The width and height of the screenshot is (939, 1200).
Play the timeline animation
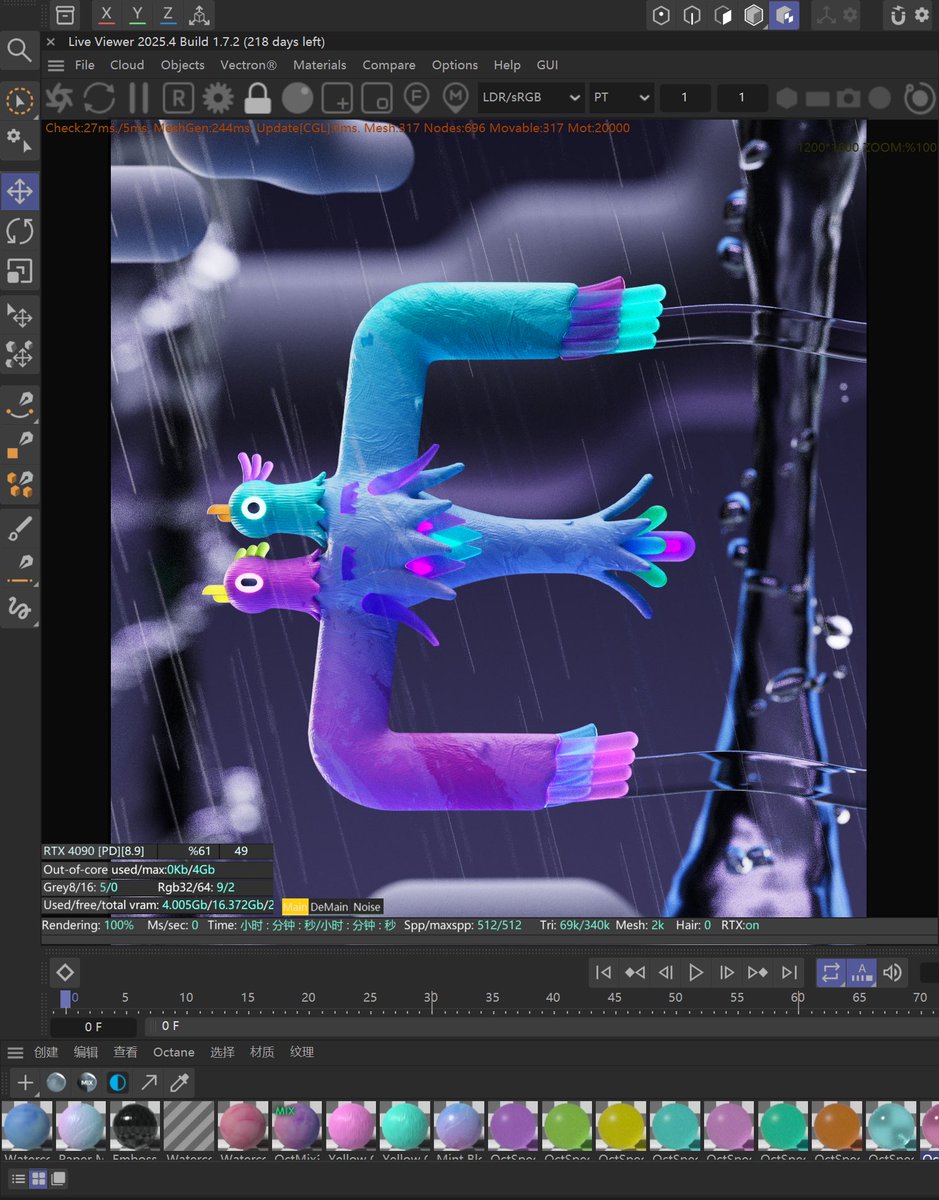[696, 972]
